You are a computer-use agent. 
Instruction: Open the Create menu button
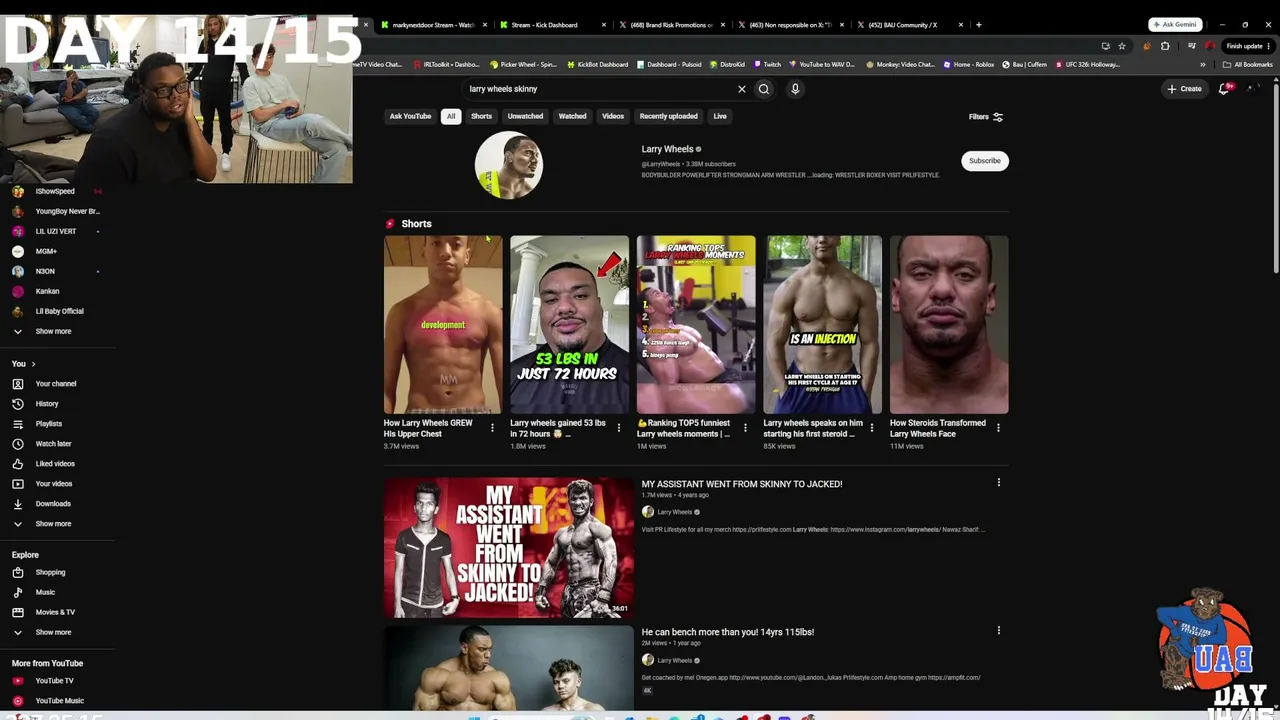click(x=1184, y=89)
